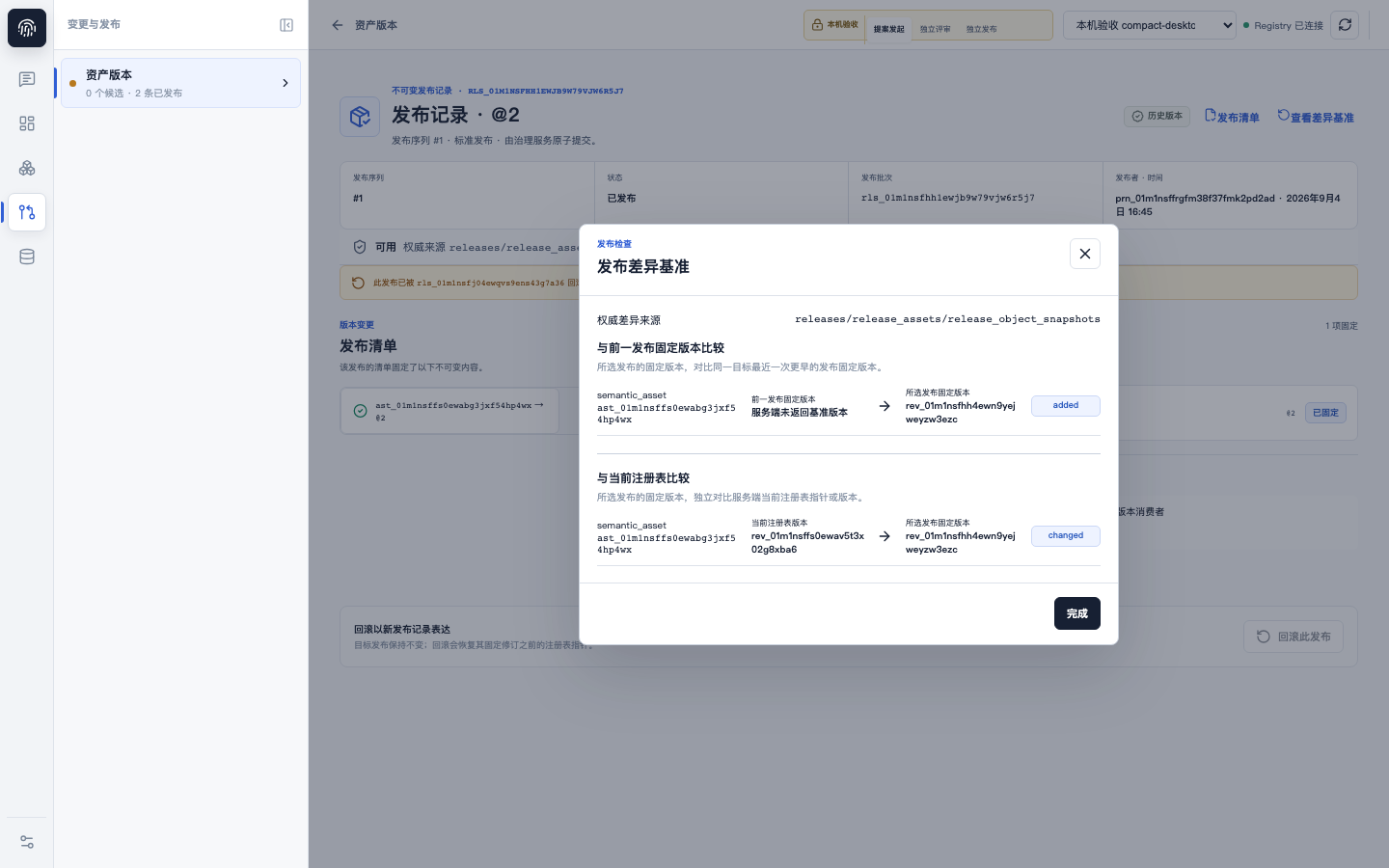1389x868 pixels.
Task: Open the 本机验收 compact-desktop dropdown
Action: [x=1150, y=25]
